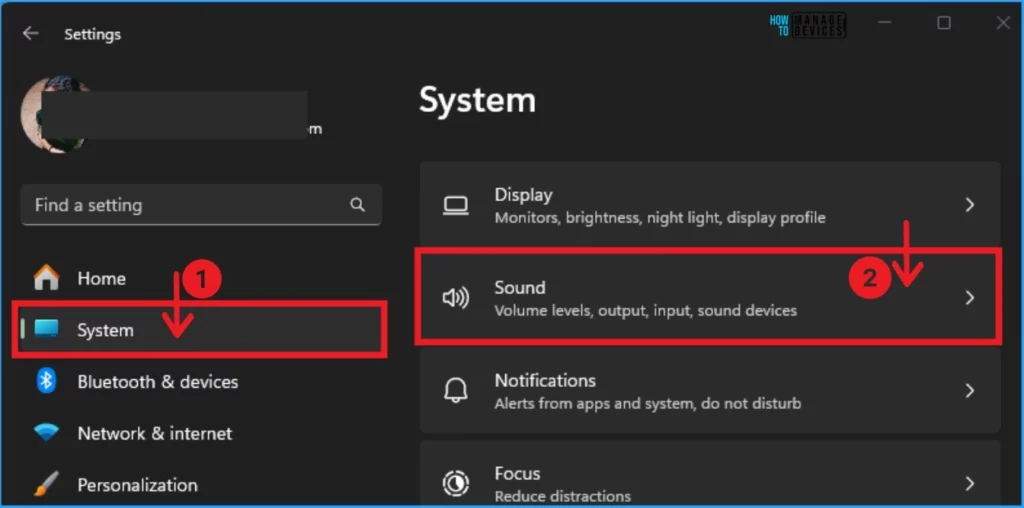The height and width of the screenshot is (508, 1024).
Task: Click the monitor icon in Display row
Action: pyautogui.click(x=456, y=205)
